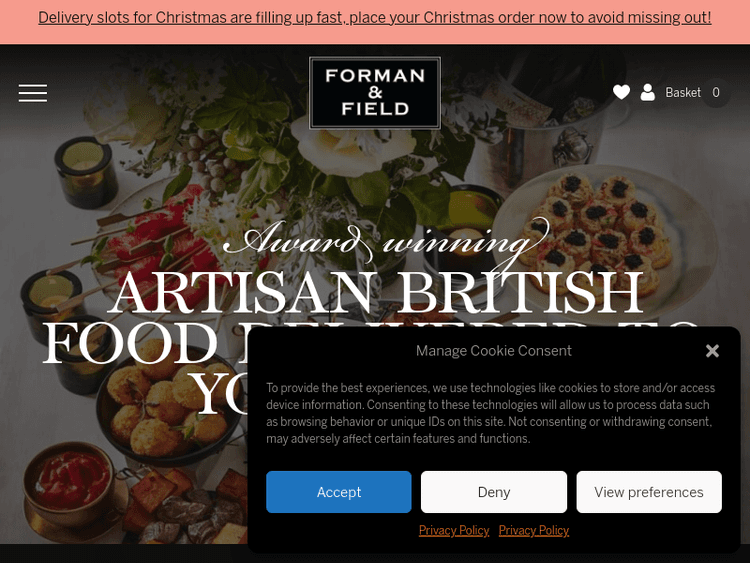Screen dimensions: 750x563
Task: Click the cookie consent description paragraph
Action: click(490, 413)
